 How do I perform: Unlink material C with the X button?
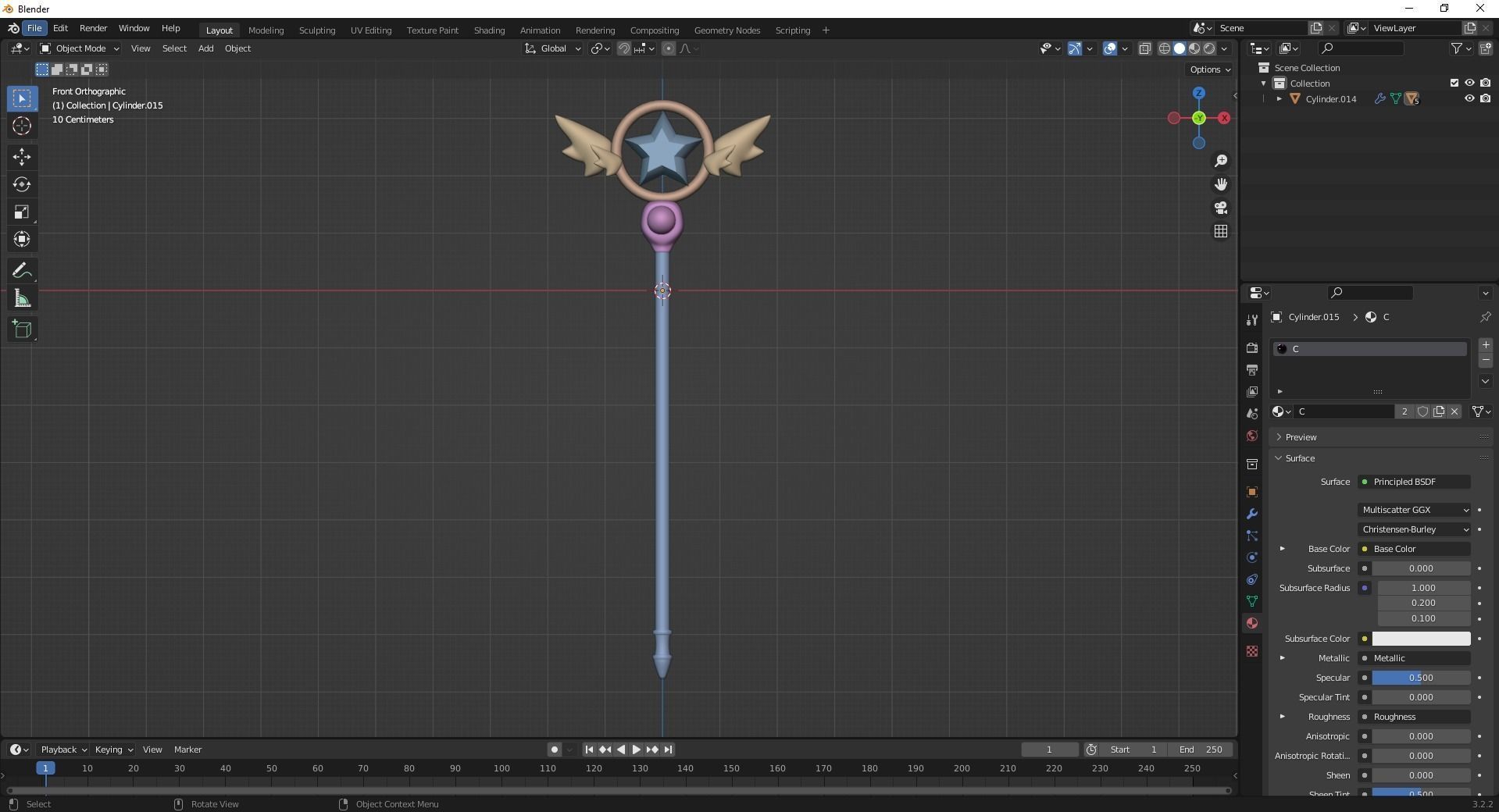(1454, 411)
